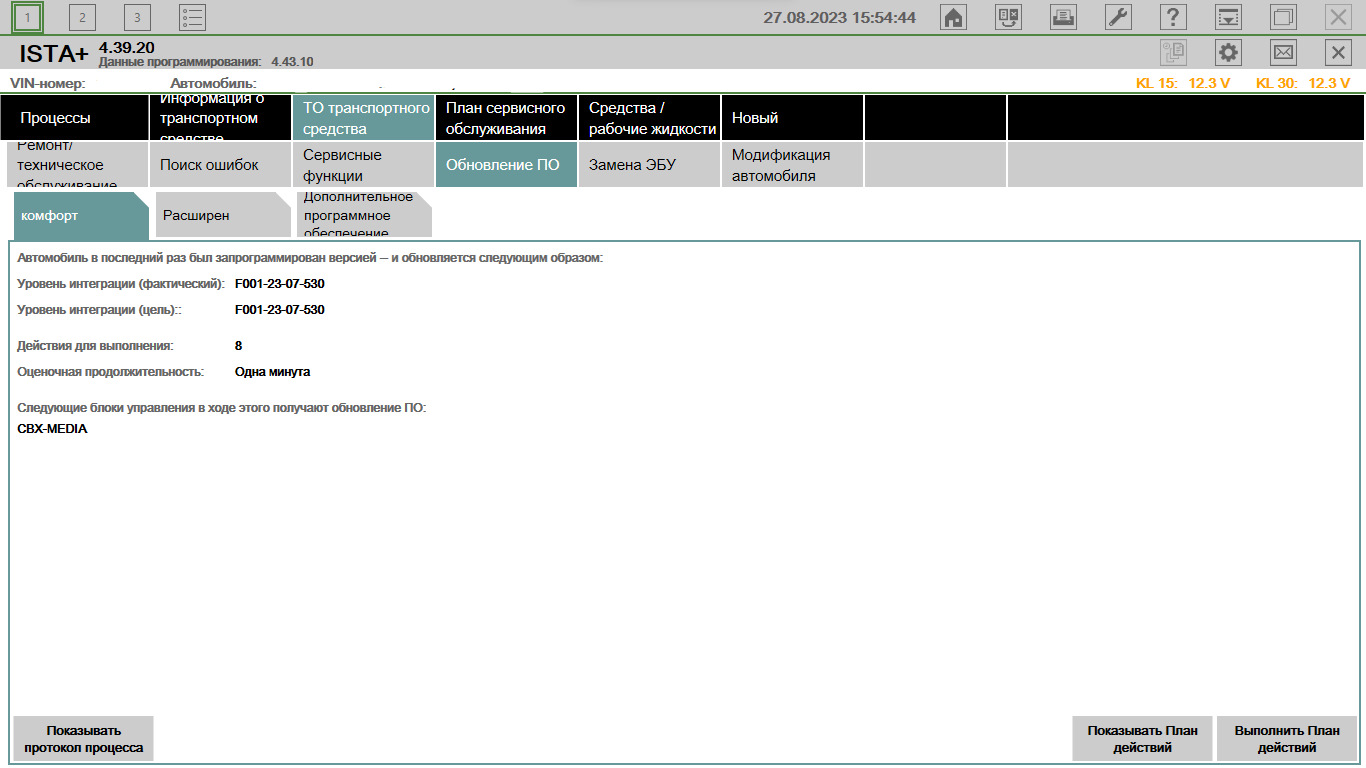Viewport: 1366px width, 768px height.
Task: Switch to operation slot 1
Action: (x=28, y=17)
